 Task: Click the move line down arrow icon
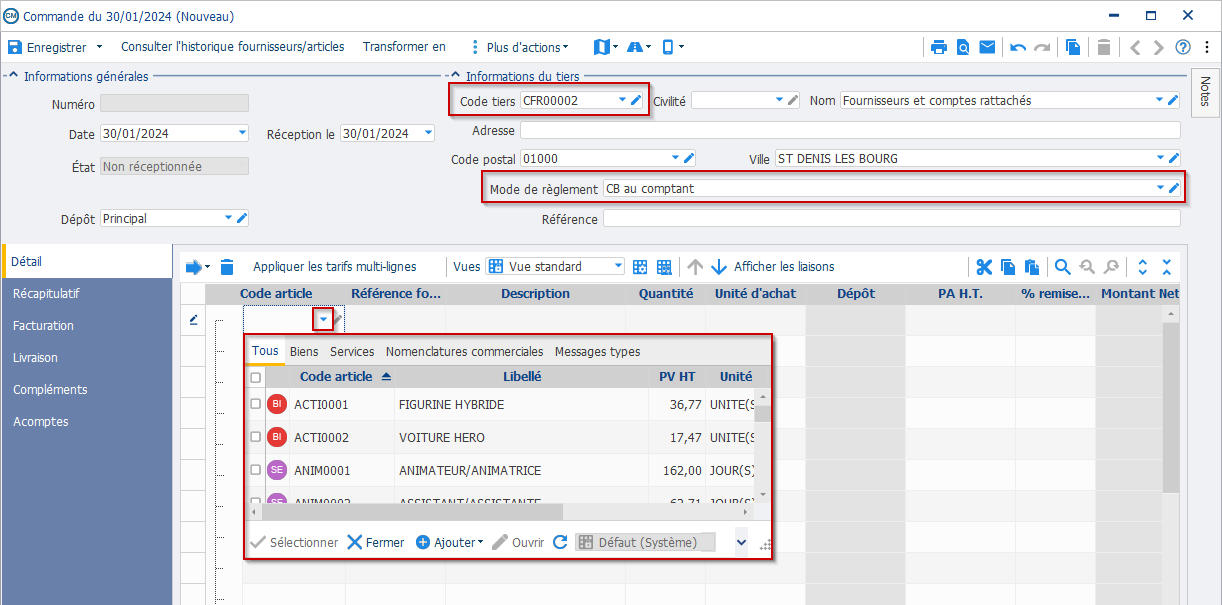pos(719,267)
